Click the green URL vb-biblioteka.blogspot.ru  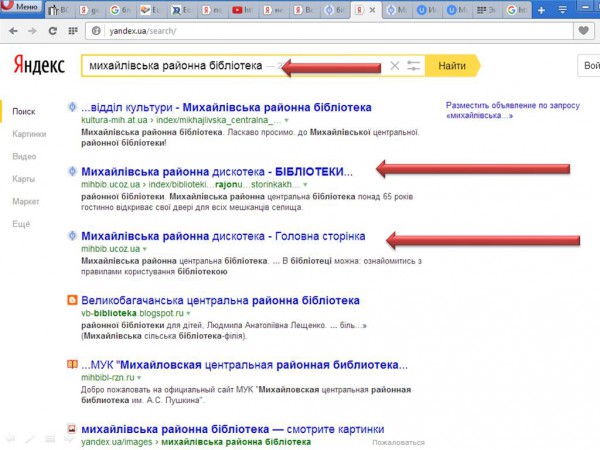[132, 313]
